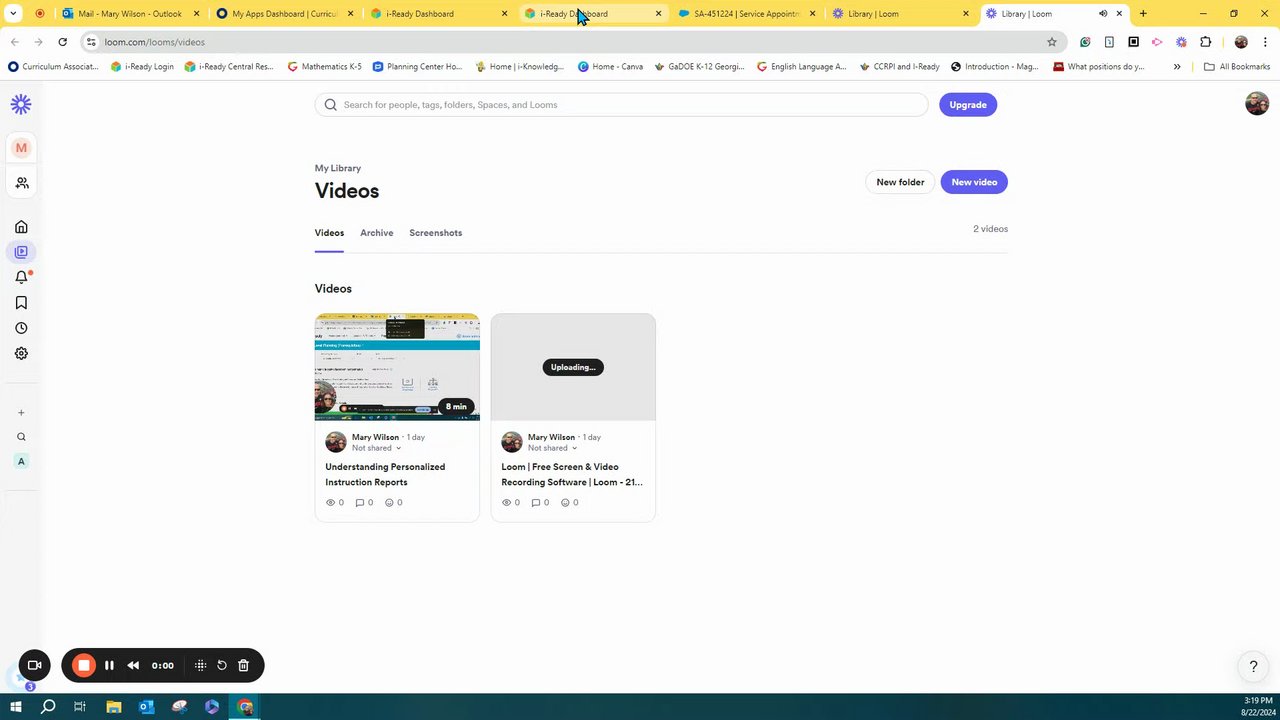The width and height of the screenshot is (1280, 720).
Task: Open Outlook from the taskbar
Action: [x=146, y=707]
